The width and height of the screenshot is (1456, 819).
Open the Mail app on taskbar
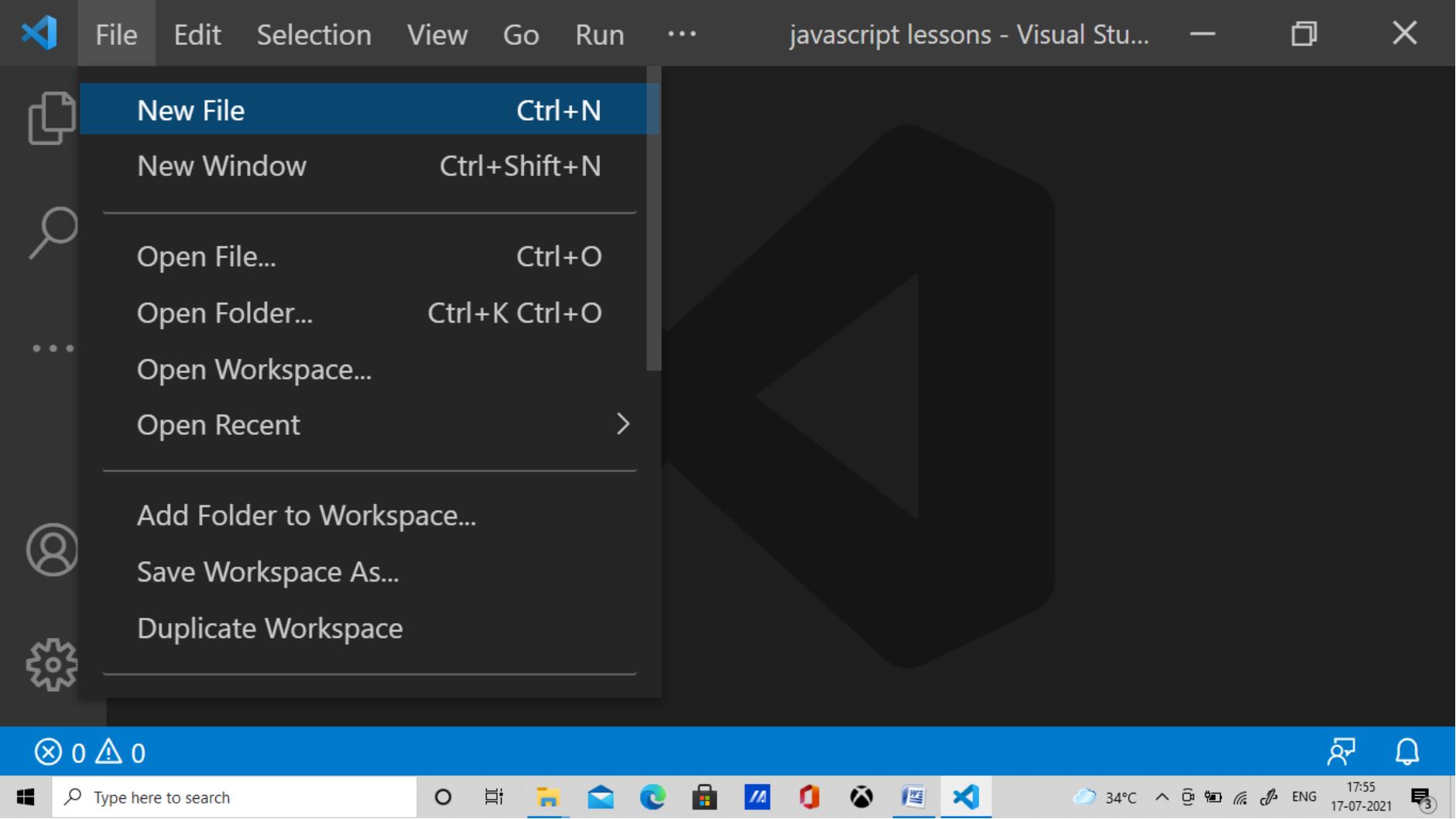[601, 797]
